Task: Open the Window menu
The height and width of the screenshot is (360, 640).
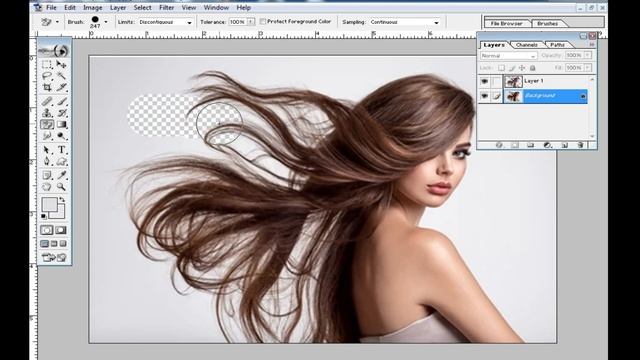Action: (216, 7)
